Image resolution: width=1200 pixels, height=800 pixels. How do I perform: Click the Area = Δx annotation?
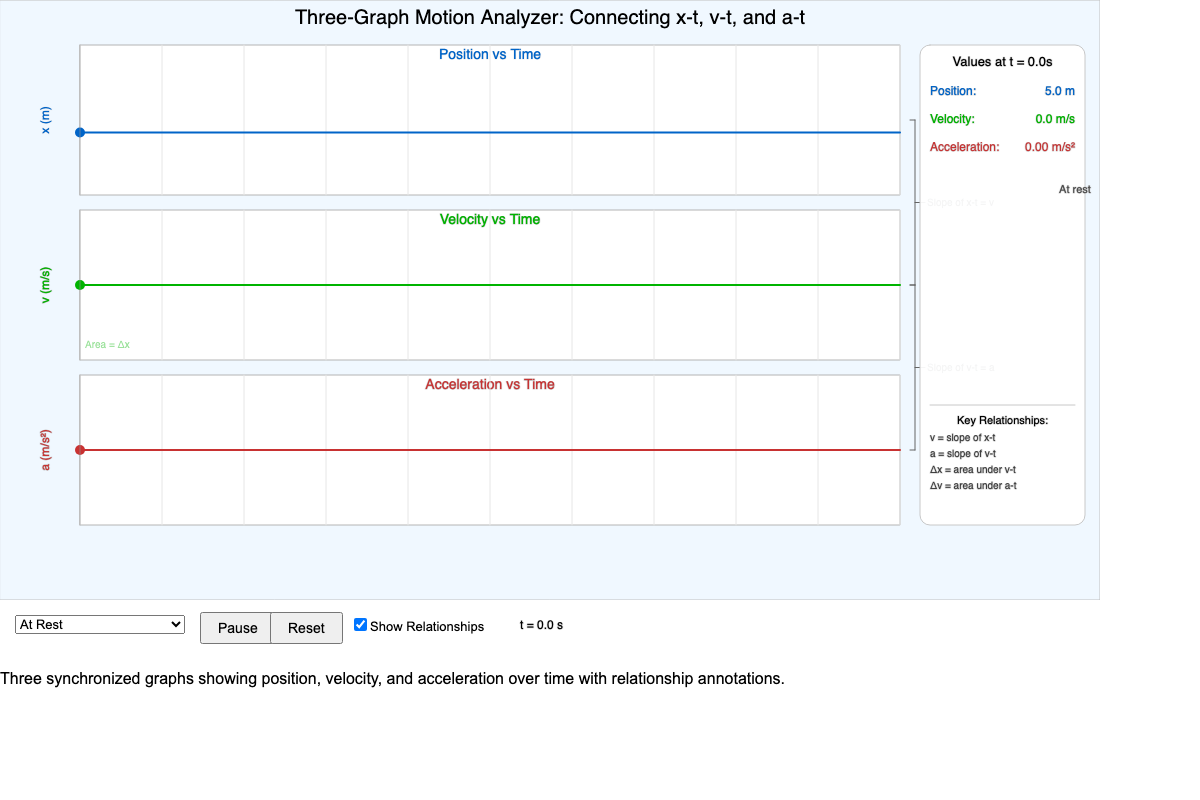point(108,344)
